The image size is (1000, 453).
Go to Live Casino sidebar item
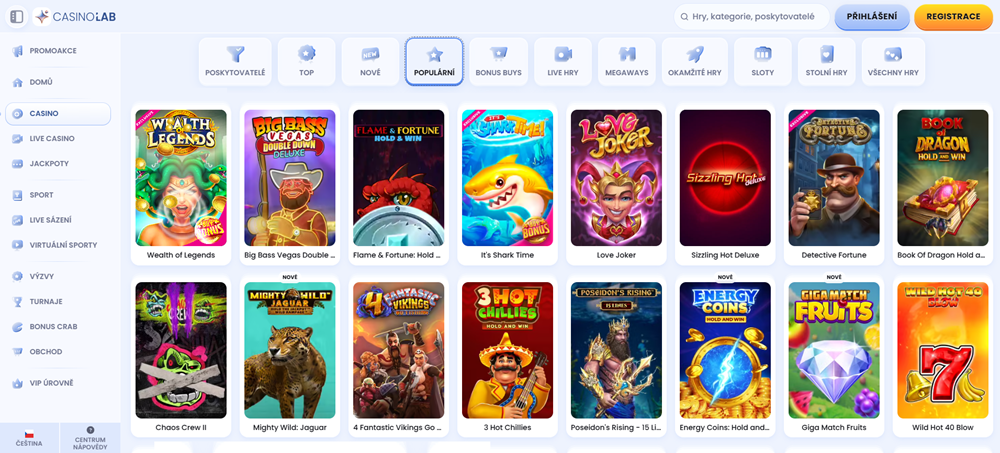(52, 139)
